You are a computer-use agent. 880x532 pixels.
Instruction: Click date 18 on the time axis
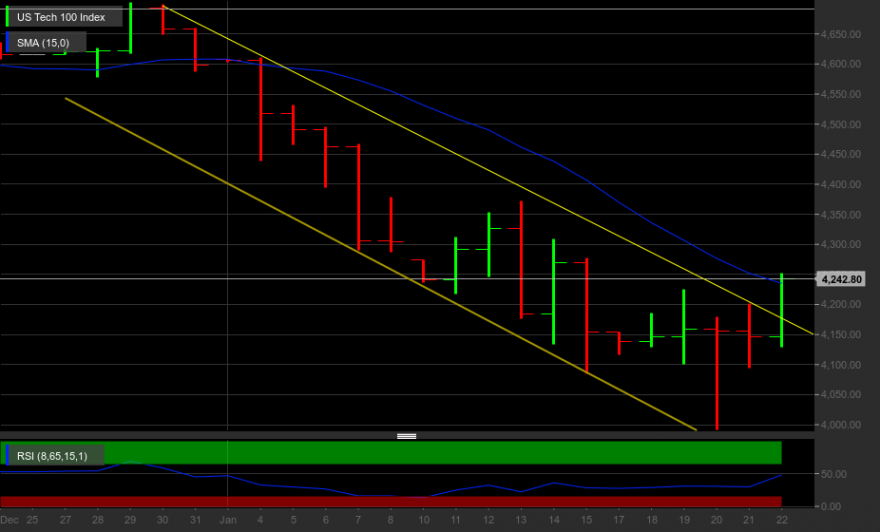(x=652, y=520)
